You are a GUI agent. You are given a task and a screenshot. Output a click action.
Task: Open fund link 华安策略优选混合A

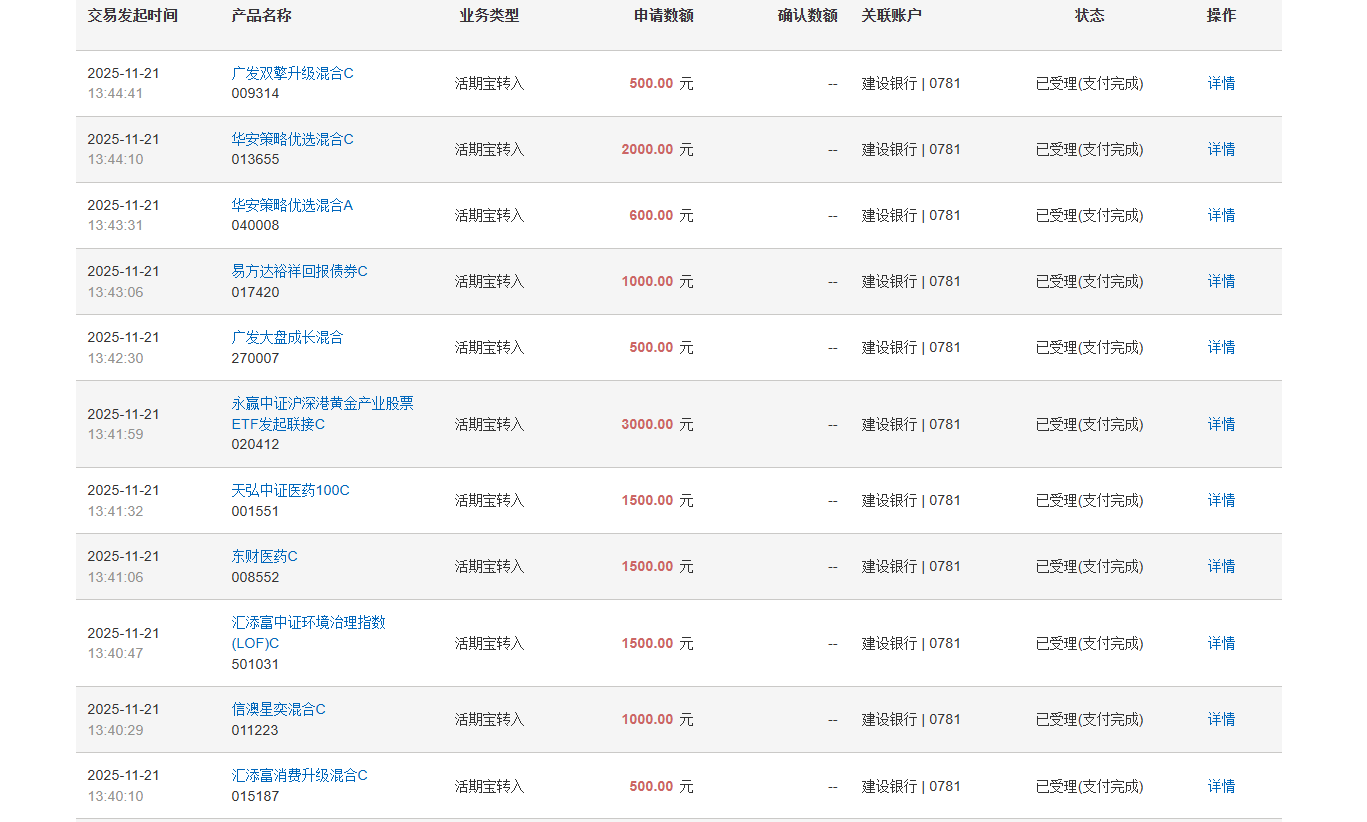[x=292, y=205]
